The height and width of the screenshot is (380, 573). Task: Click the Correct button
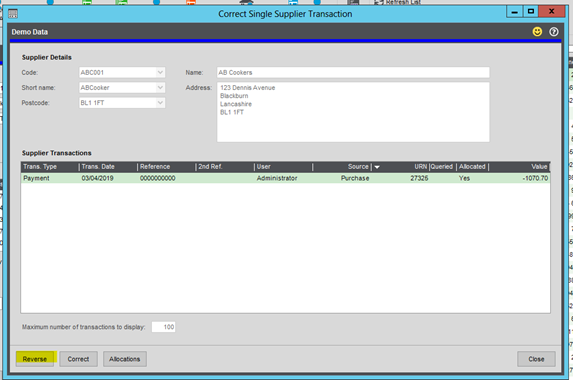coord(78,359)
